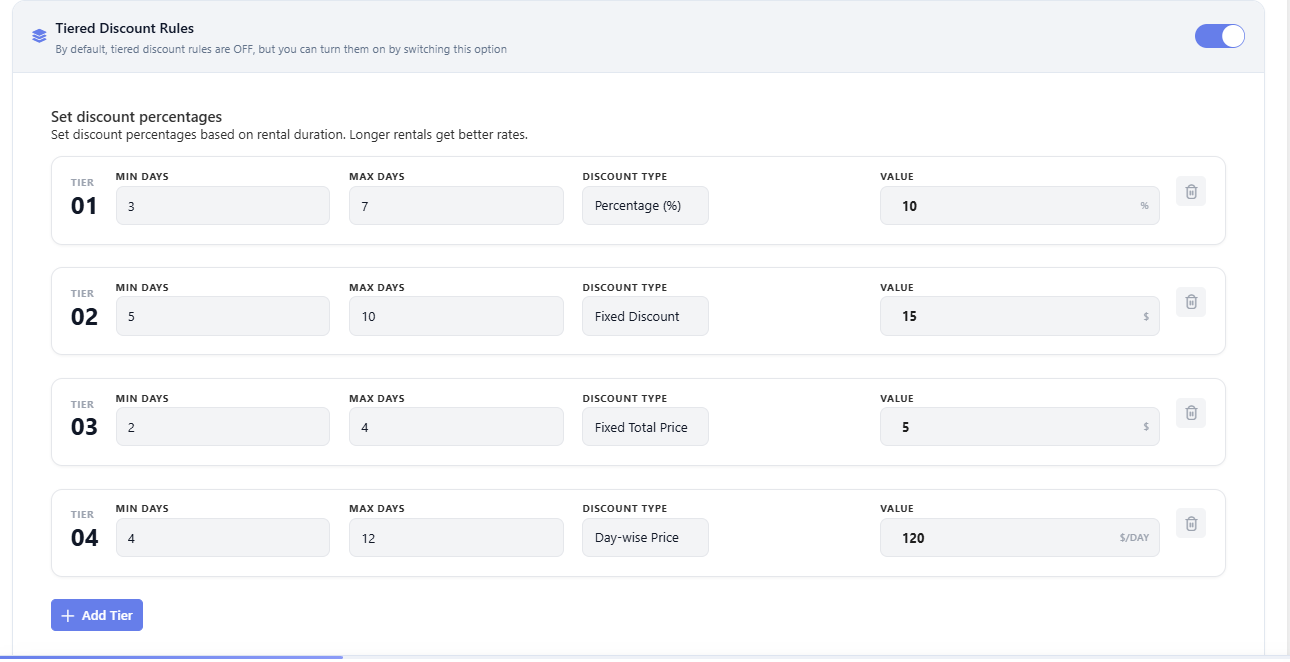Click the Tier 02 number label
1290x662 pixels.
[84, 317]
